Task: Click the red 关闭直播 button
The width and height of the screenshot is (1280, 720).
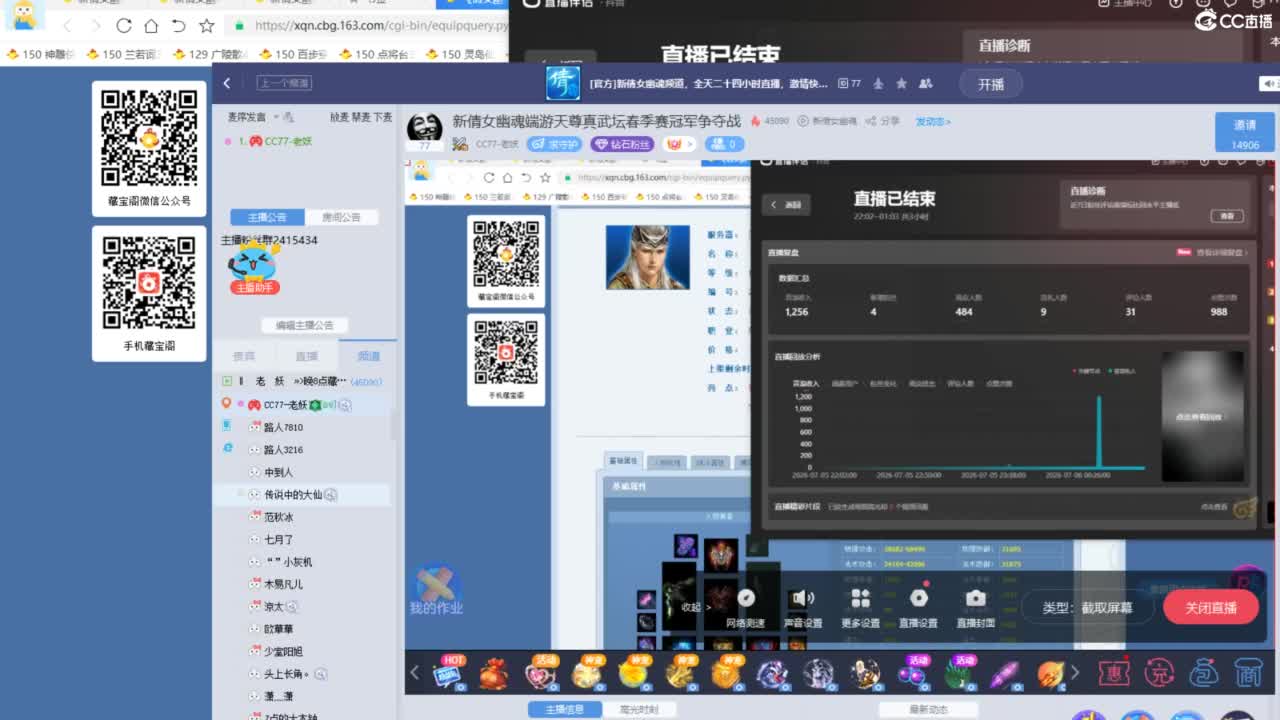Action: (x=1211, y=607)
